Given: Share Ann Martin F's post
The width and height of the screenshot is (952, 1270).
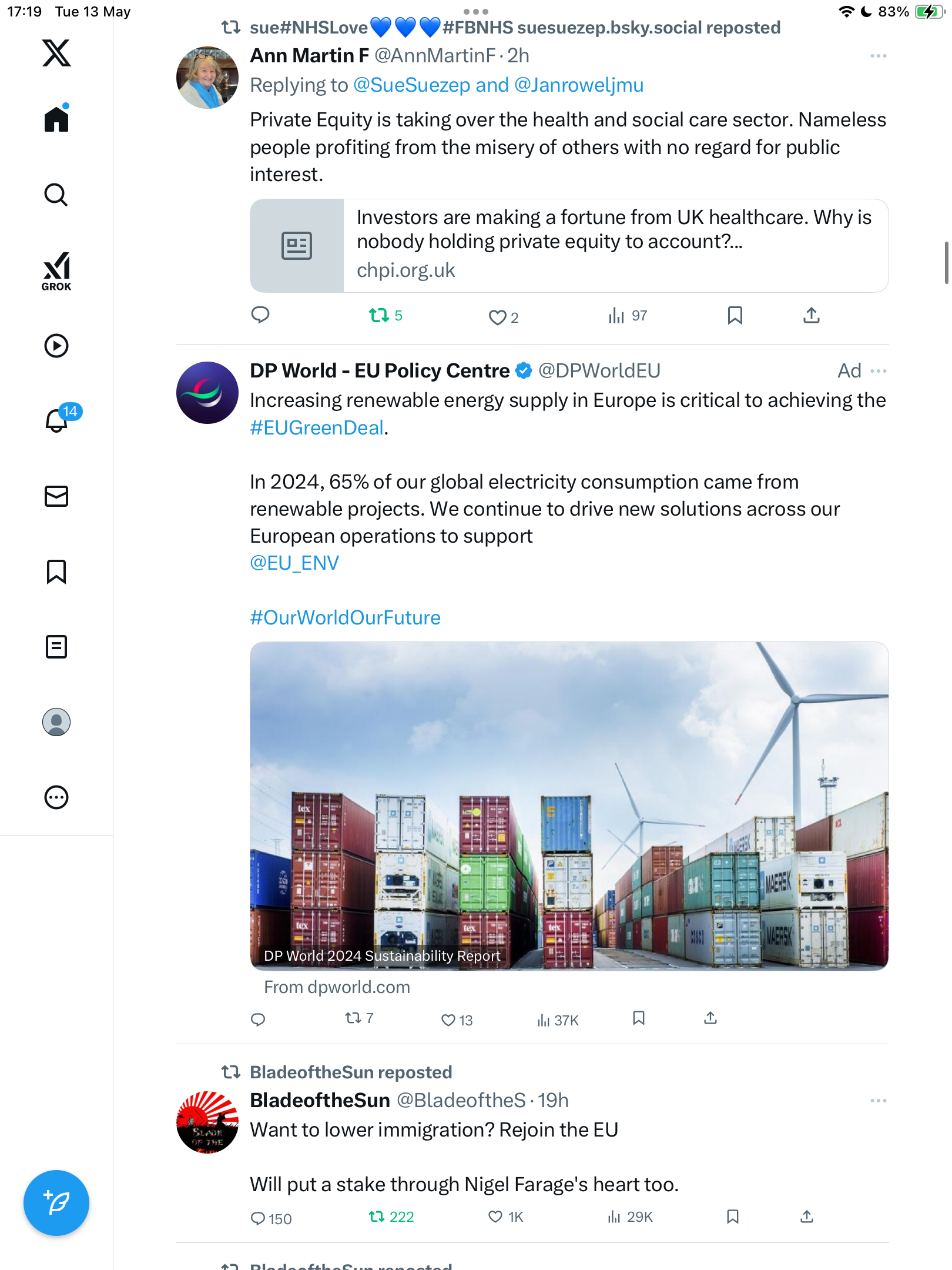Looking at the screenshot, I should click(812, 316).
